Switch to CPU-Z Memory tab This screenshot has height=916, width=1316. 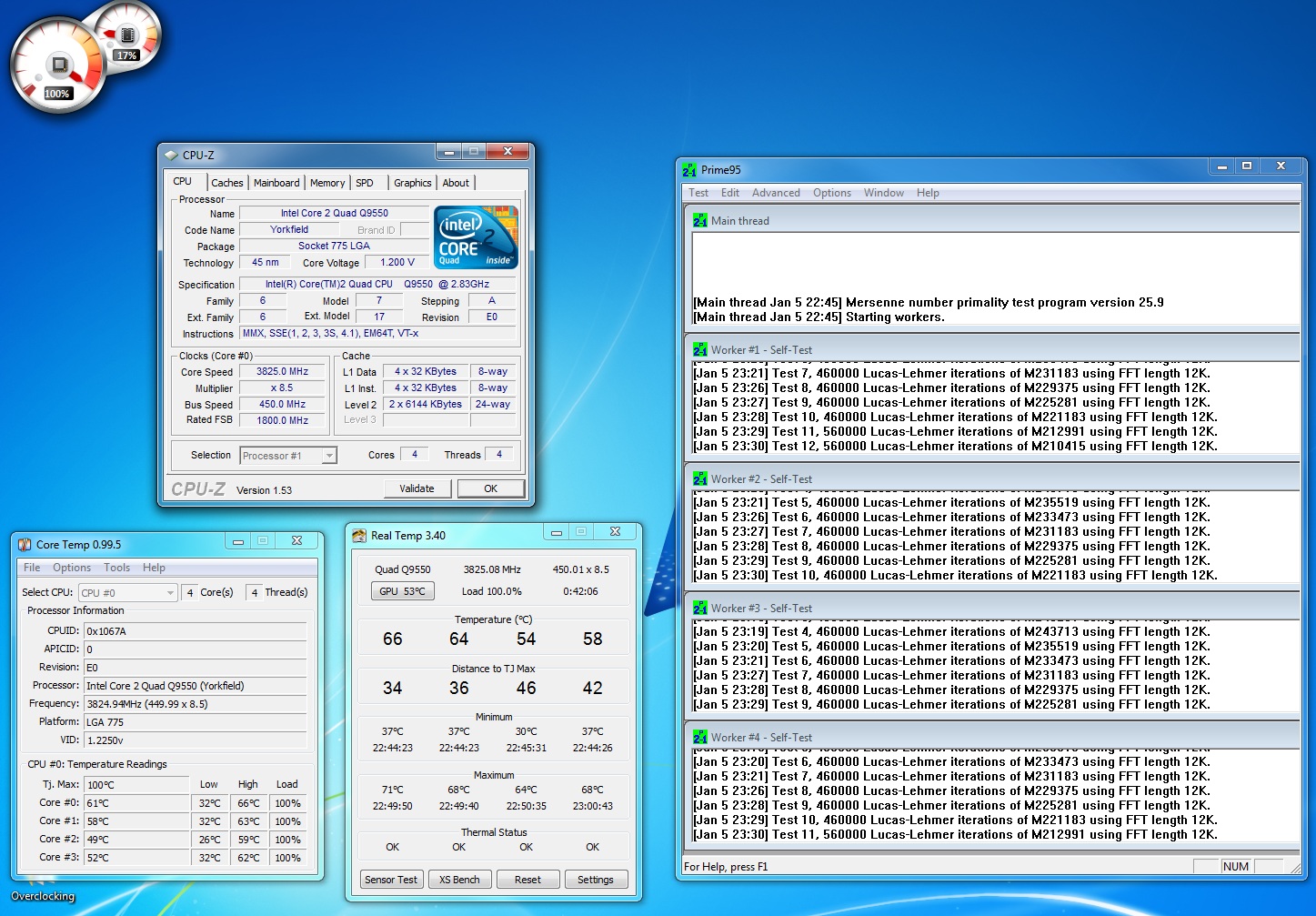point(327,183)
